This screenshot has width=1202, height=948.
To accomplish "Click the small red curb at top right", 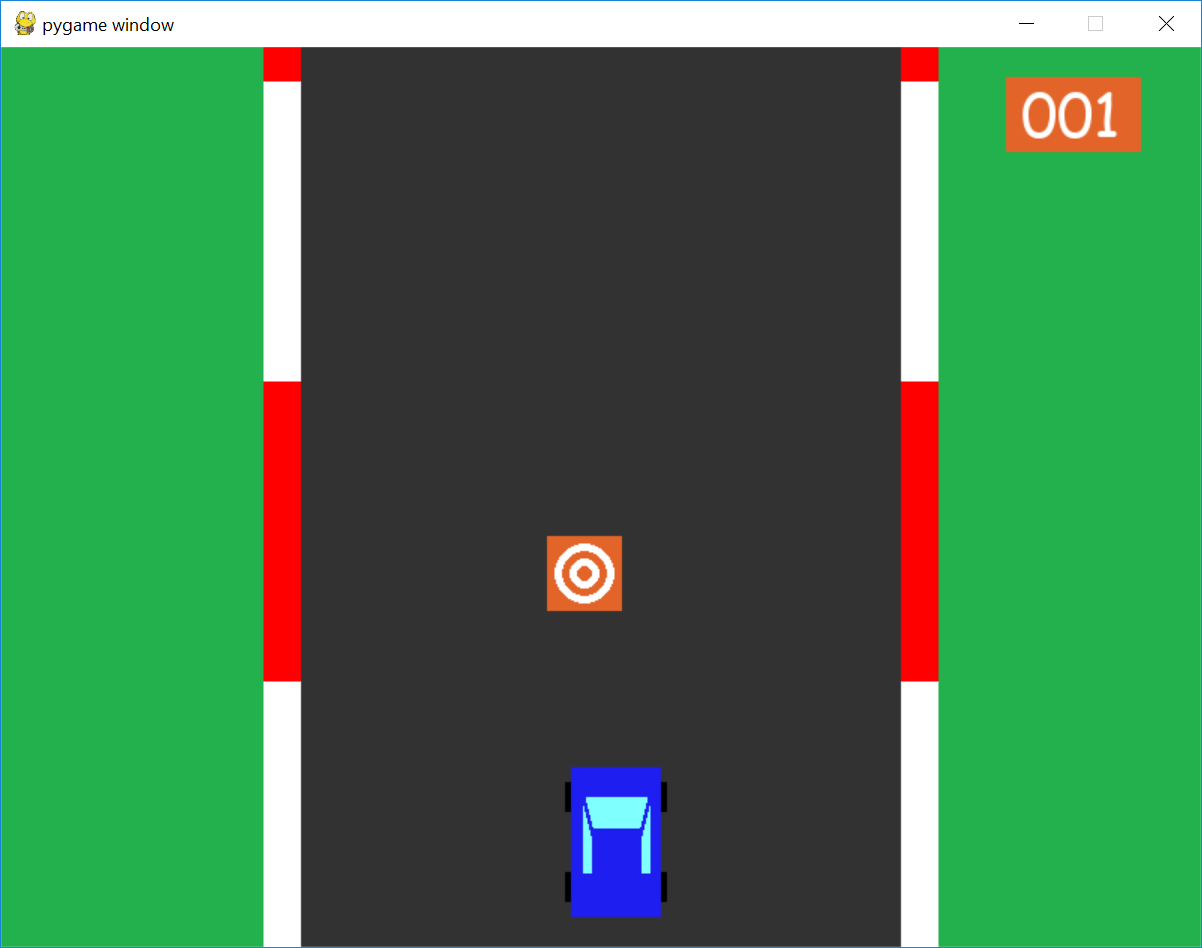I will coord(919,64).
